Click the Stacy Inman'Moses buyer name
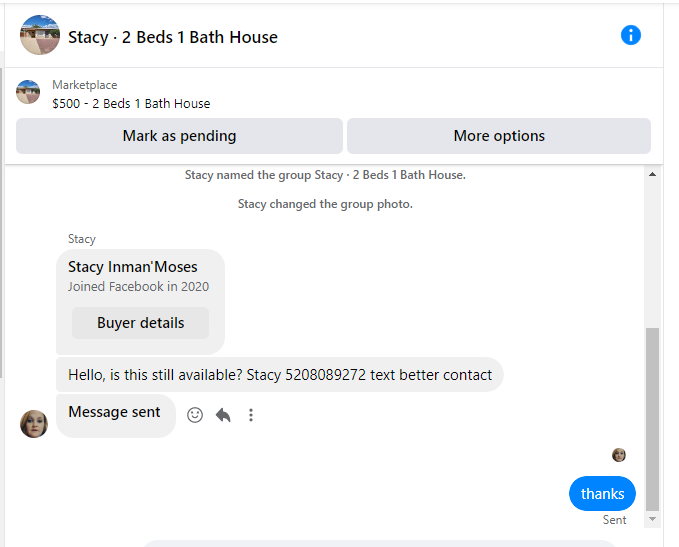 pyautogui.click(x=133, y=267)
